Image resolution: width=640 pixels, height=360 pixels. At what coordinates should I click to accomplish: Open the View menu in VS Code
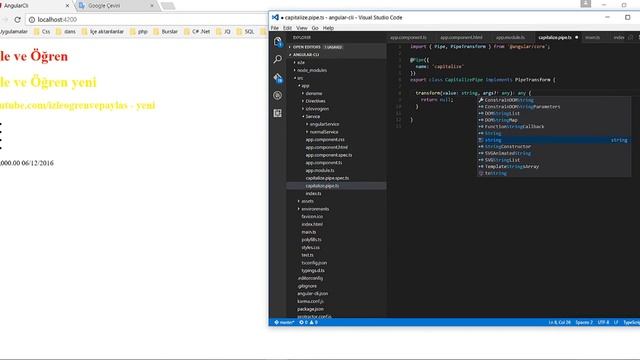(302, 28)
